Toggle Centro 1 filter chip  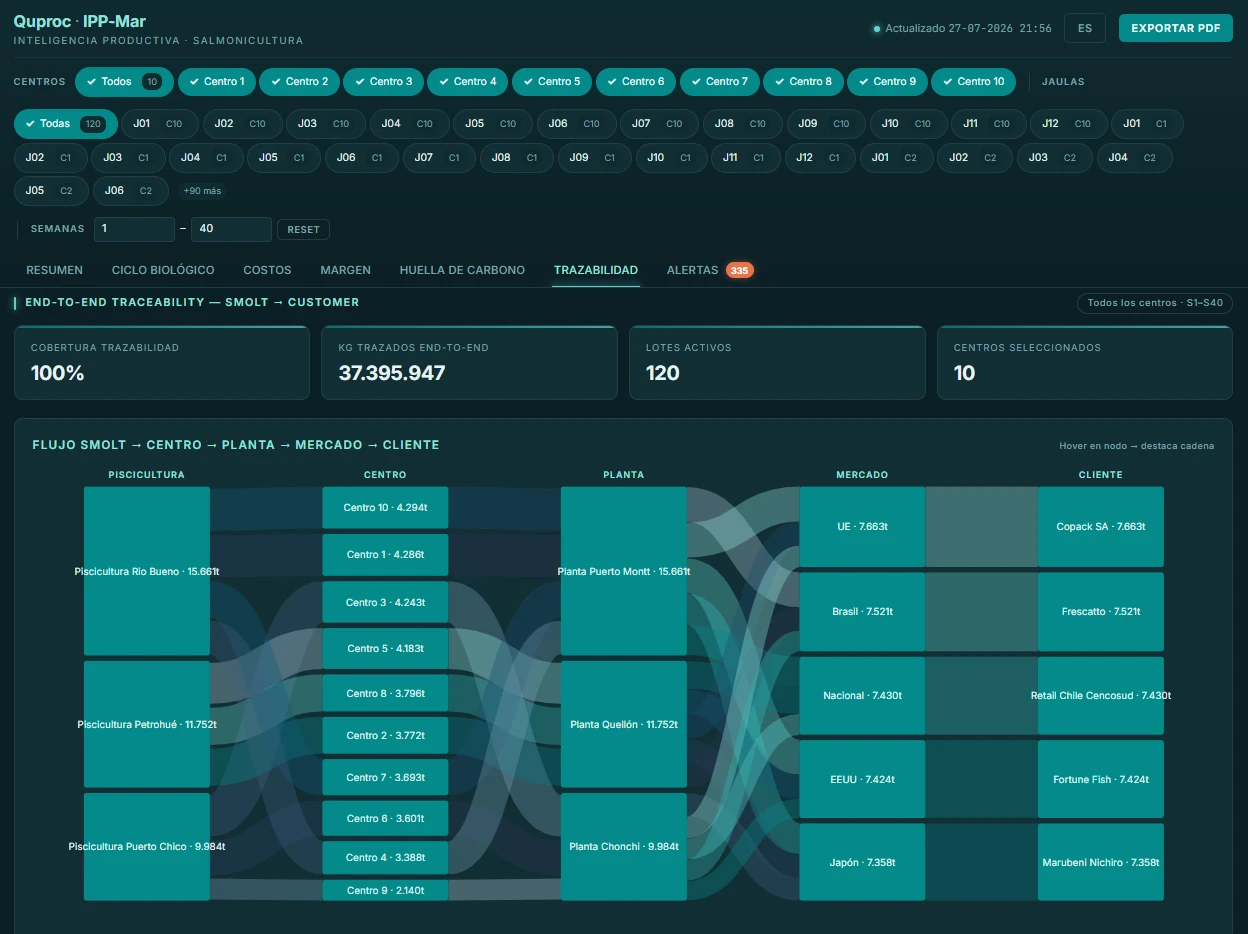pyautogui.click(x=217, y=82)
